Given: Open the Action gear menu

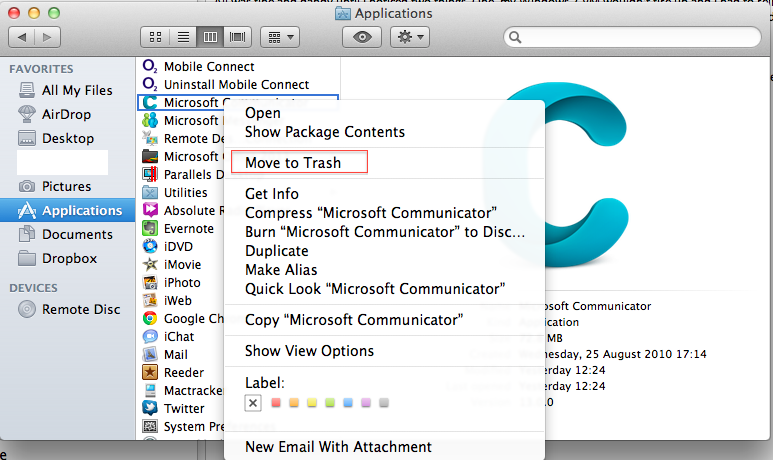Looking at the screenshot, I should 410,37.
